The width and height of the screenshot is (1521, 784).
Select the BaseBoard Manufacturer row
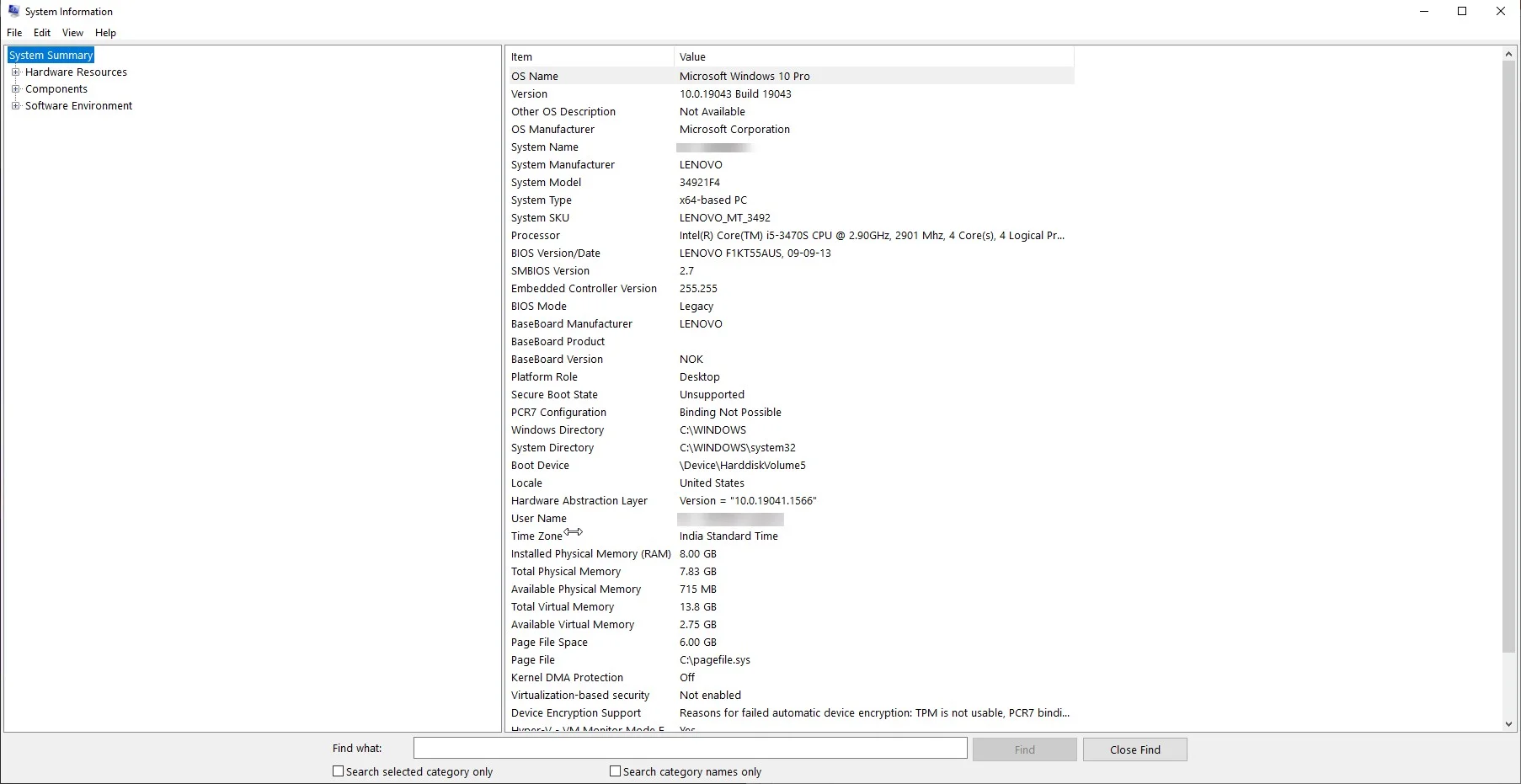(790, 324)
